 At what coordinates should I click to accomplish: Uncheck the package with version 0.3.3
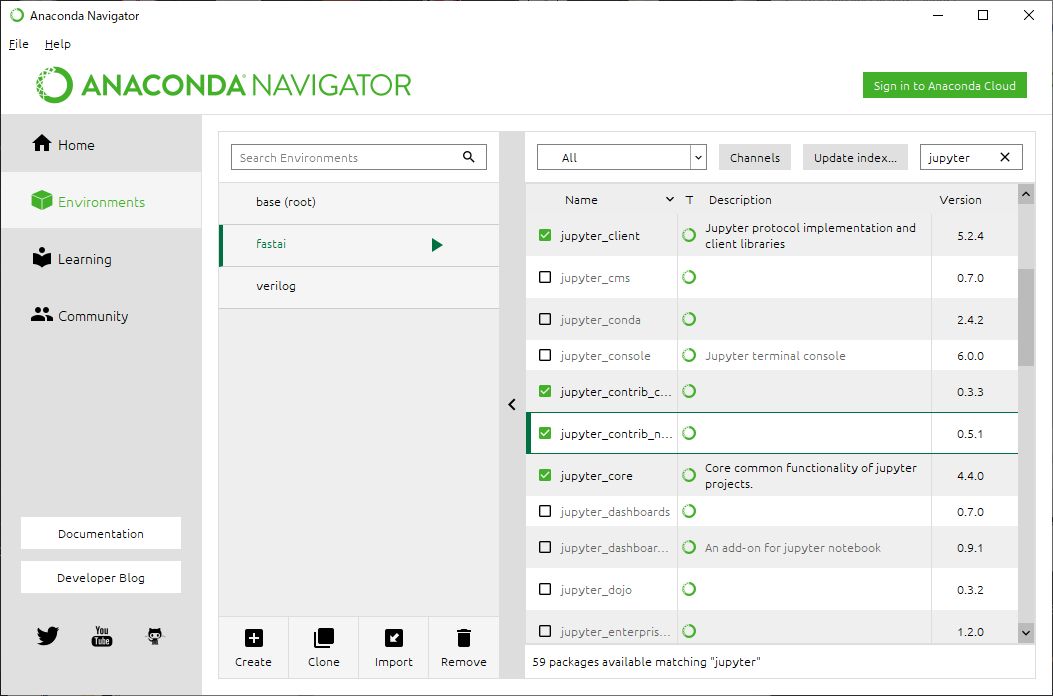(x=545, y=391)
